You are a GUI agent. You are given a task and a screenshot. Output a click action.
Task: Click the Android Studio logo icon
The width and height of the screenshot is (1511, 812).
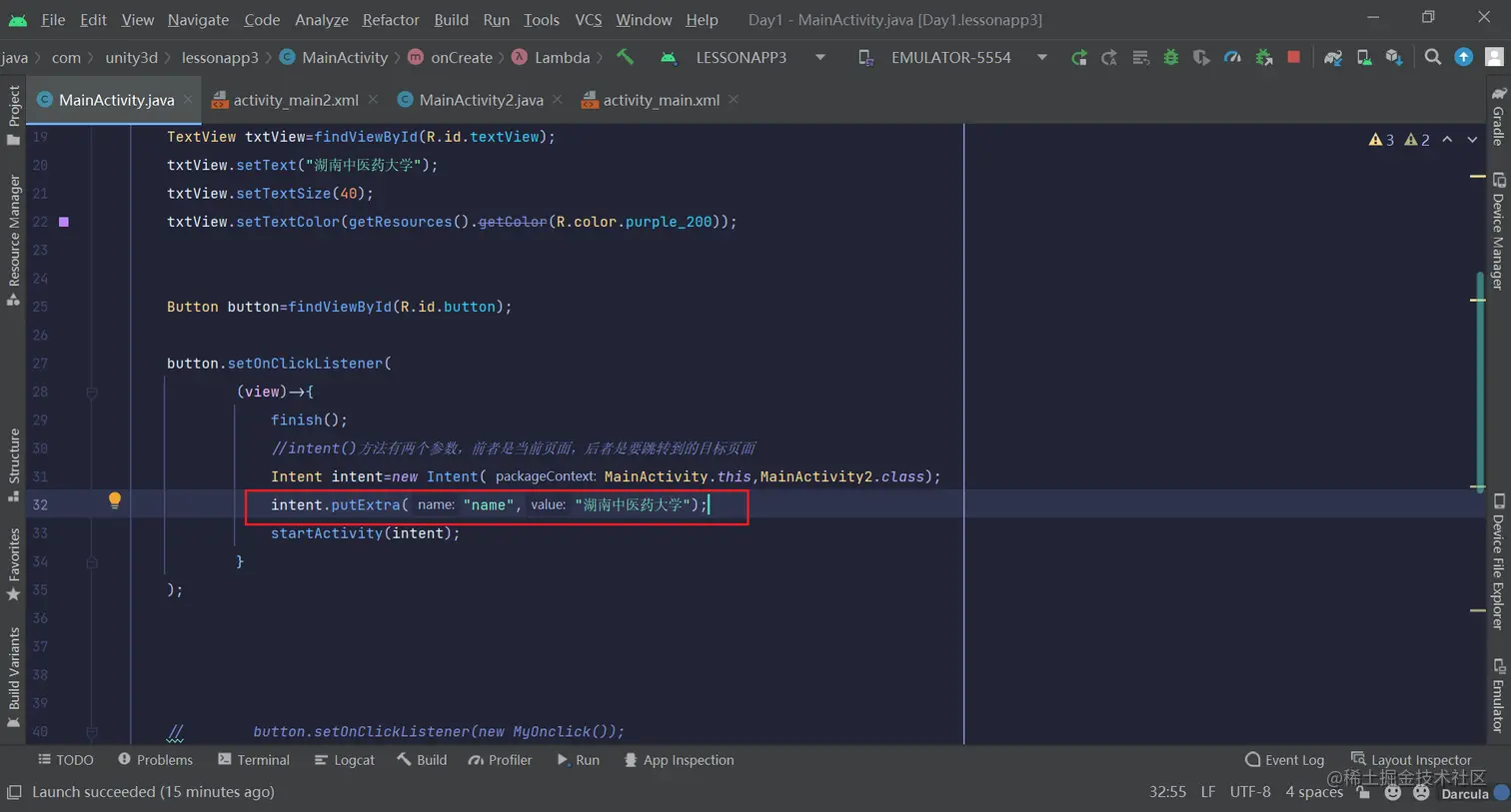(x=17, y=19)
